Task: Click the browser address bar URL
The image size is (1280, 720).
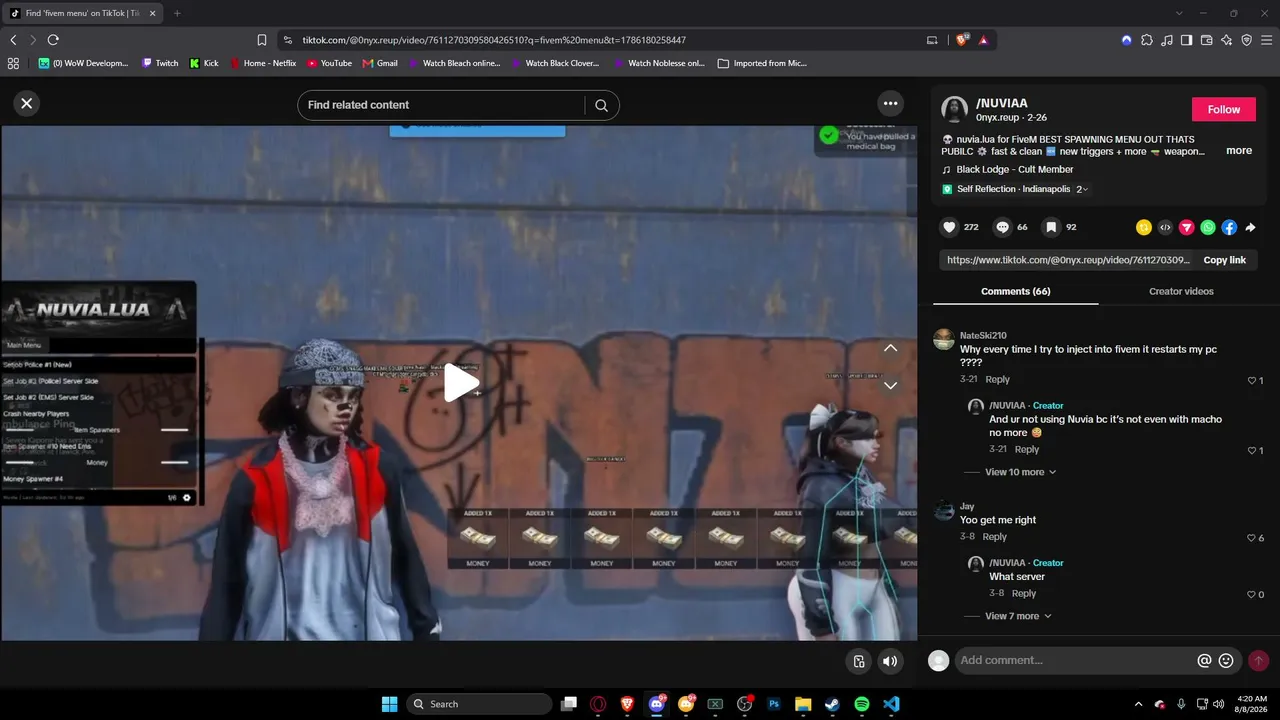Action: 494,40
